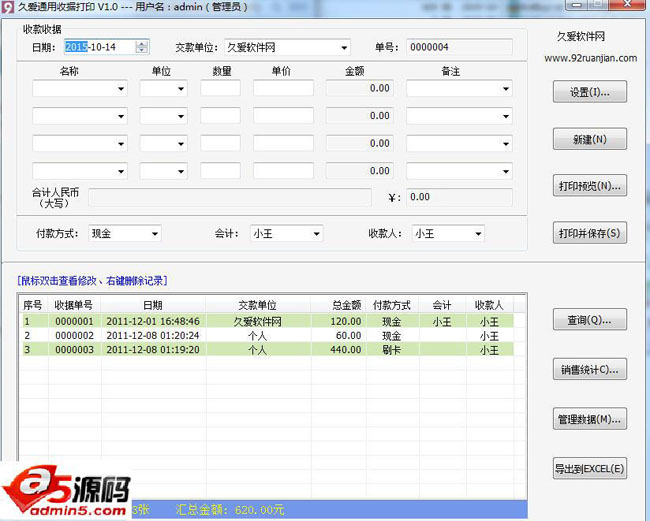Click the app icon in title bar
Image resolution: width=650 pixels, height=521 pixels.
[x=8, y=7]
